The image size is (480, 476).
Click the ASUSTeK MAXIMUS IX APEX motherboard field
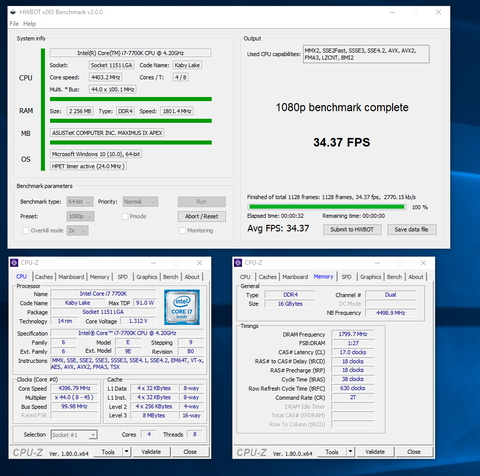[x=107, y=133]
